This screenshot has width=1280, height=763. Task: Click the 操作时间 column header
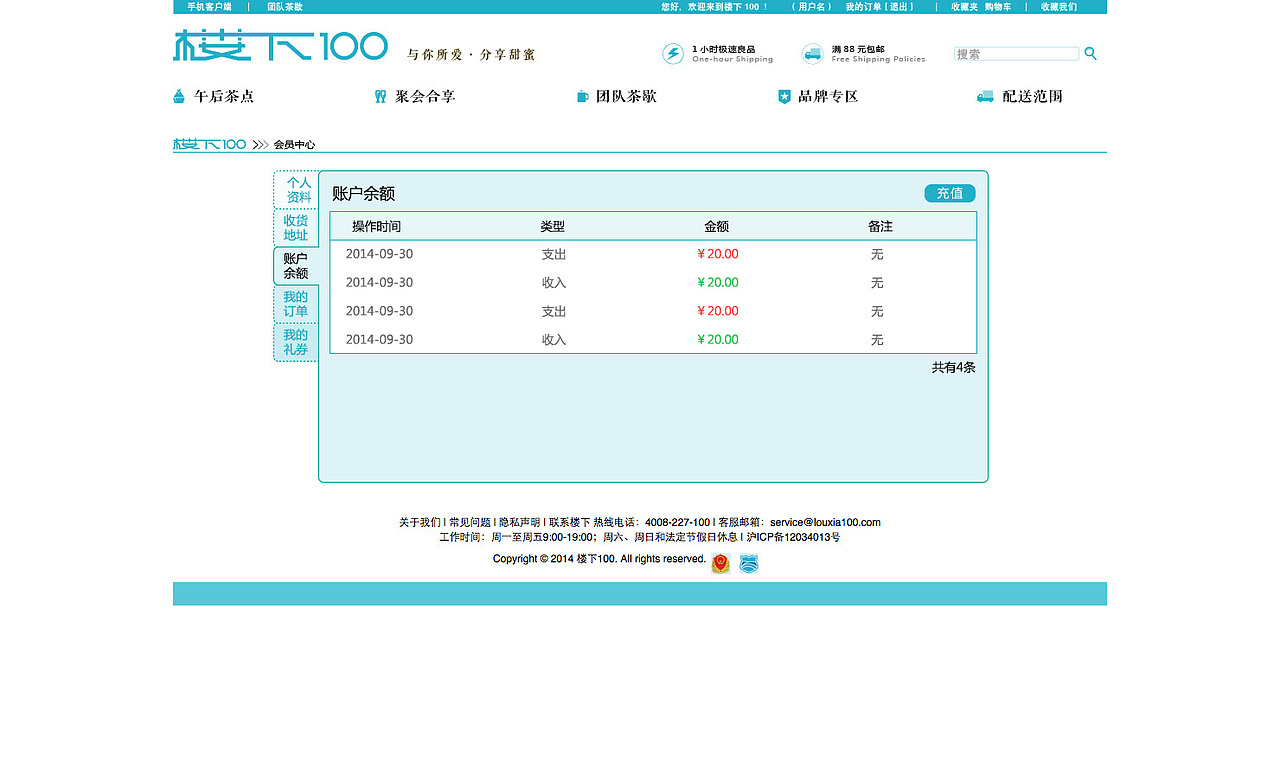click(376, 227)
